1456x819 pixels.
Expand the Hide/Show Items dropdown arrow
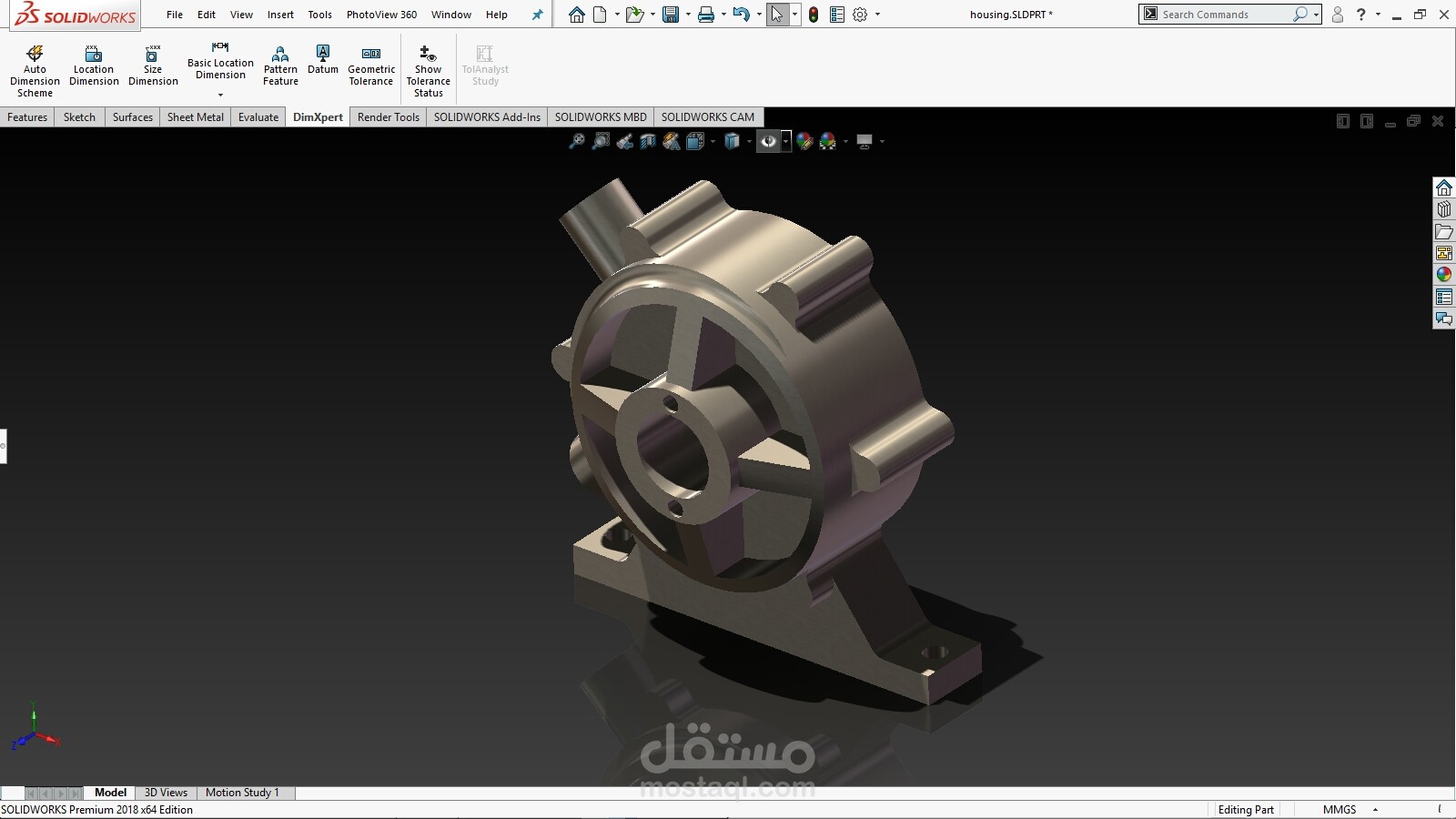(785, 141)
